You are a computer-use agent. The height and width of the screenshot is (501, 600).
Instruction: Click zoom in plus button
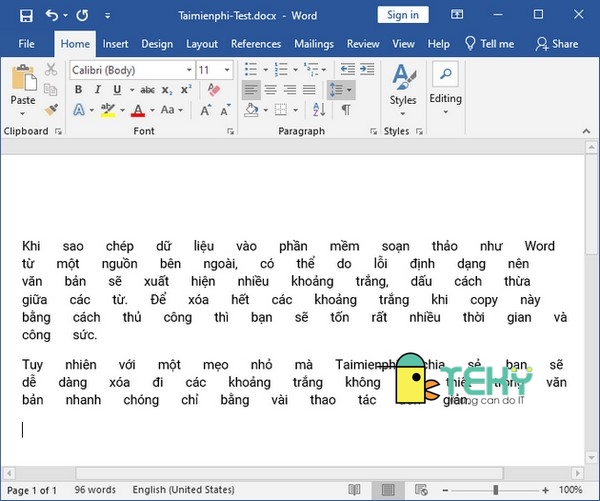coord(545,490)
